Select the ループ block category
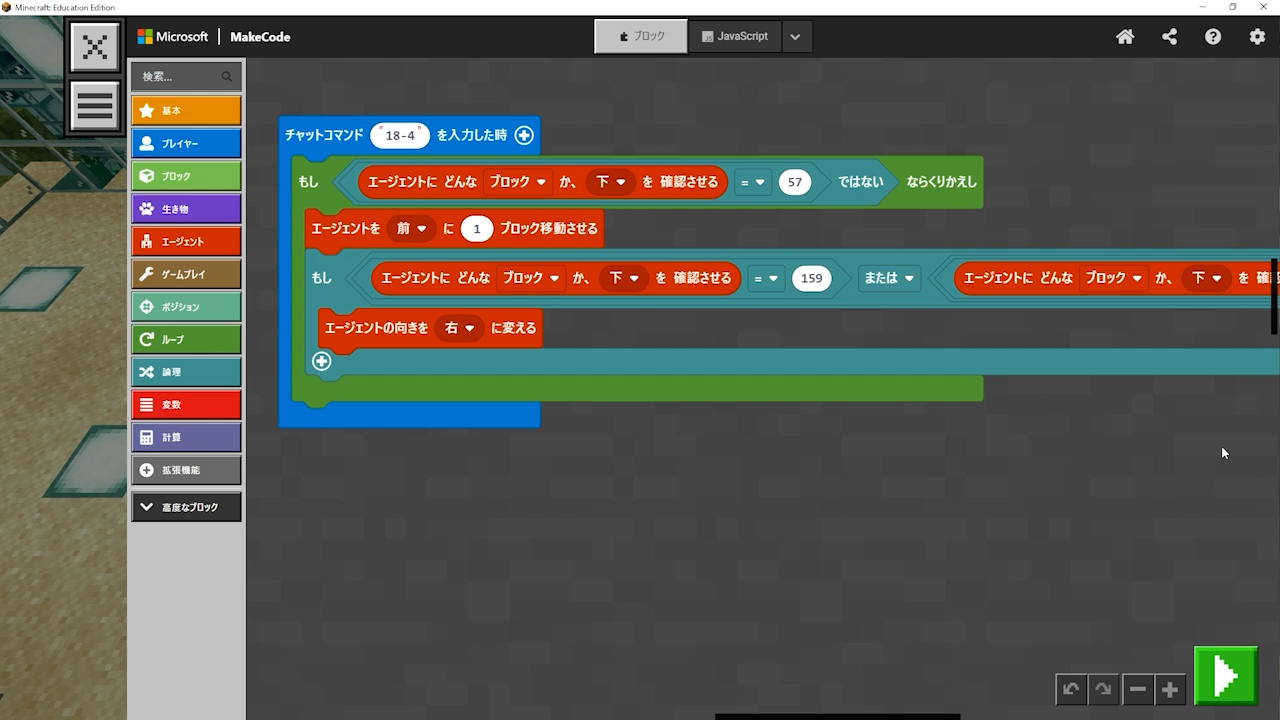 coord(186,340)
